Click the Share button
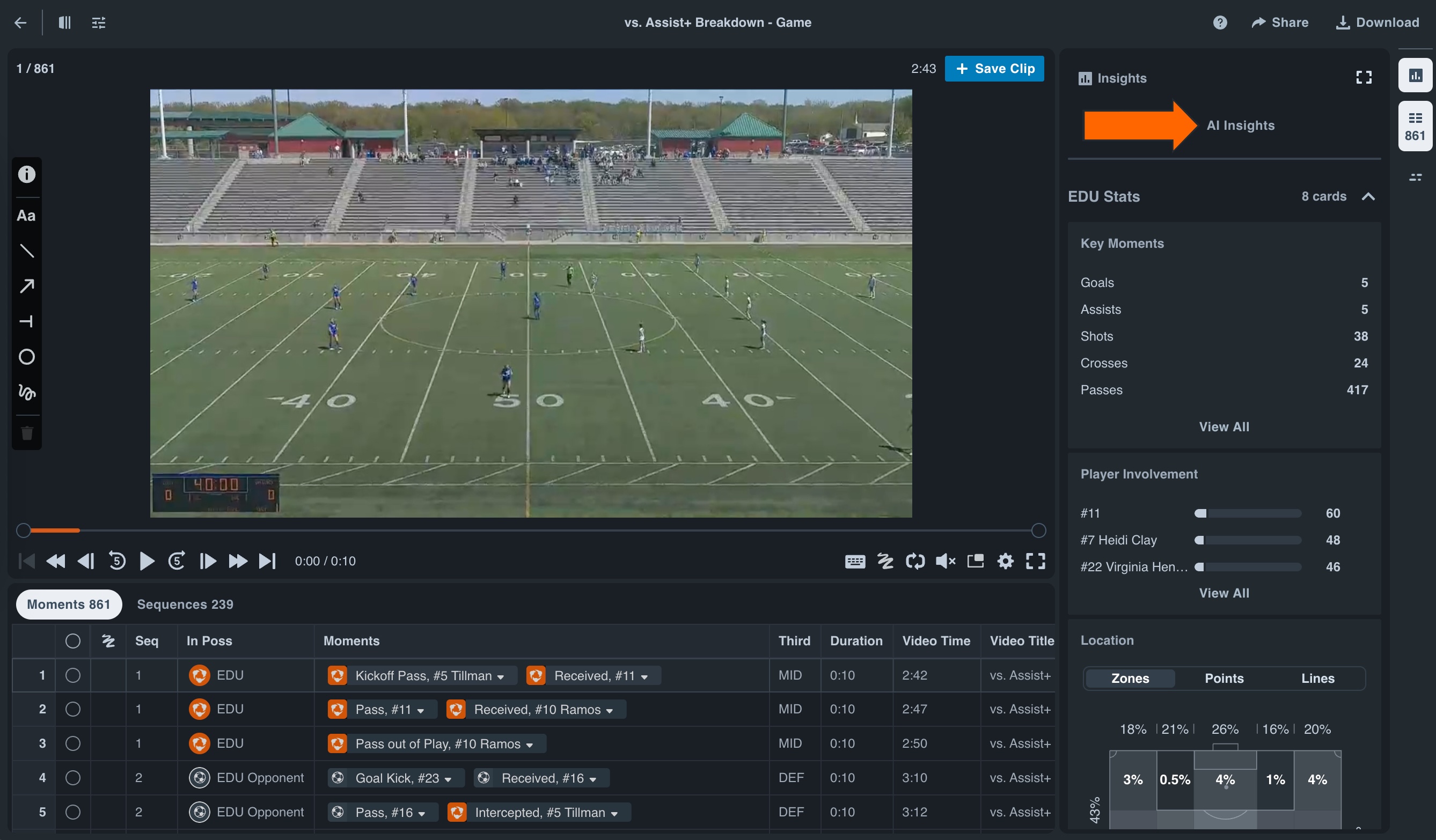Image resolution: width=1436 pixels, height=840 pixels. (x=1280, y=23)
